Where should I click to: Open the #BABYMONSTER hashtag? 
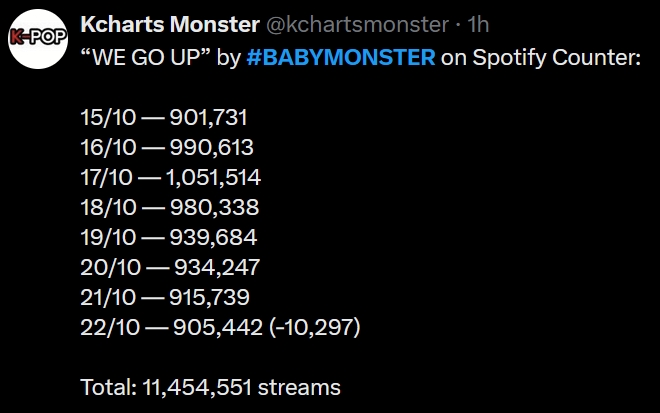[x=342, y=56]
